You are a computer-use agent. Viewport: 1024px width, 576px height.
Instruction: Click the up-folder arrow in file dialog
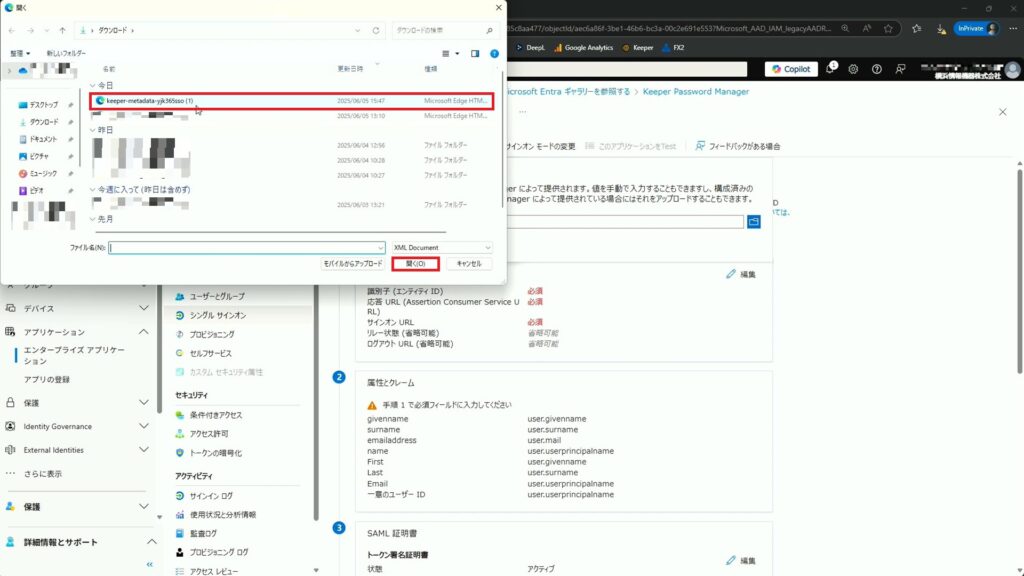click(63, 30)
